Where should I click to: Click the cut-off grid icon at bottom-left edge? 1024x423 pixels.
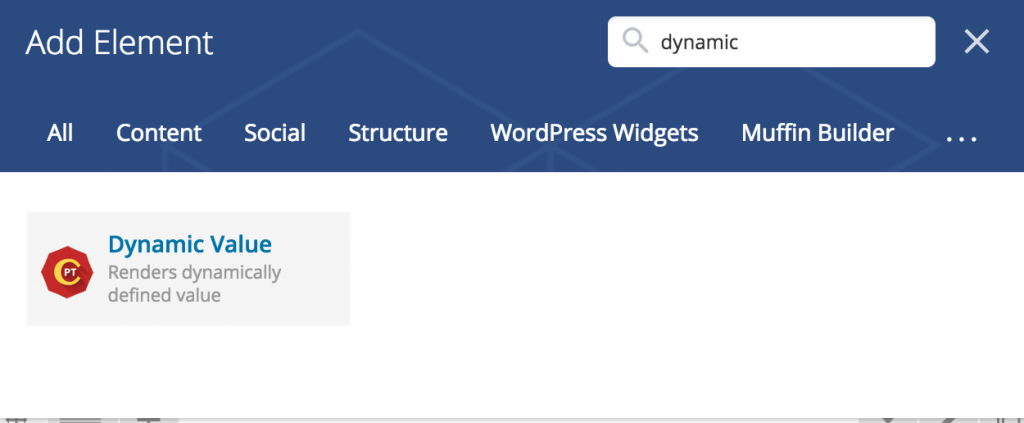(17, 420)
